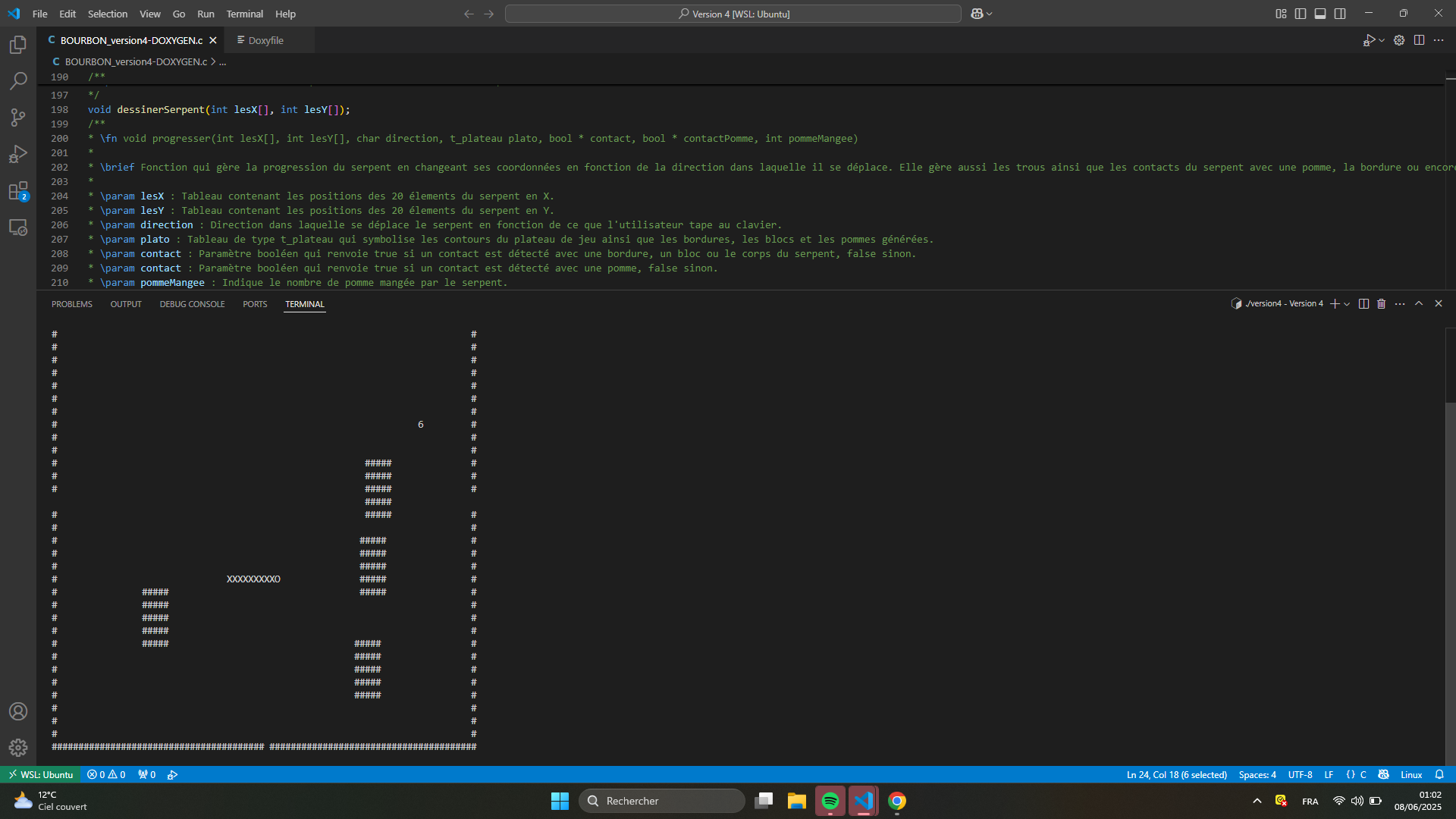This screenshot has width=1456, height=819.
Task: Toggle the bottom panel layout button
Action: (x=1320, y=14)
